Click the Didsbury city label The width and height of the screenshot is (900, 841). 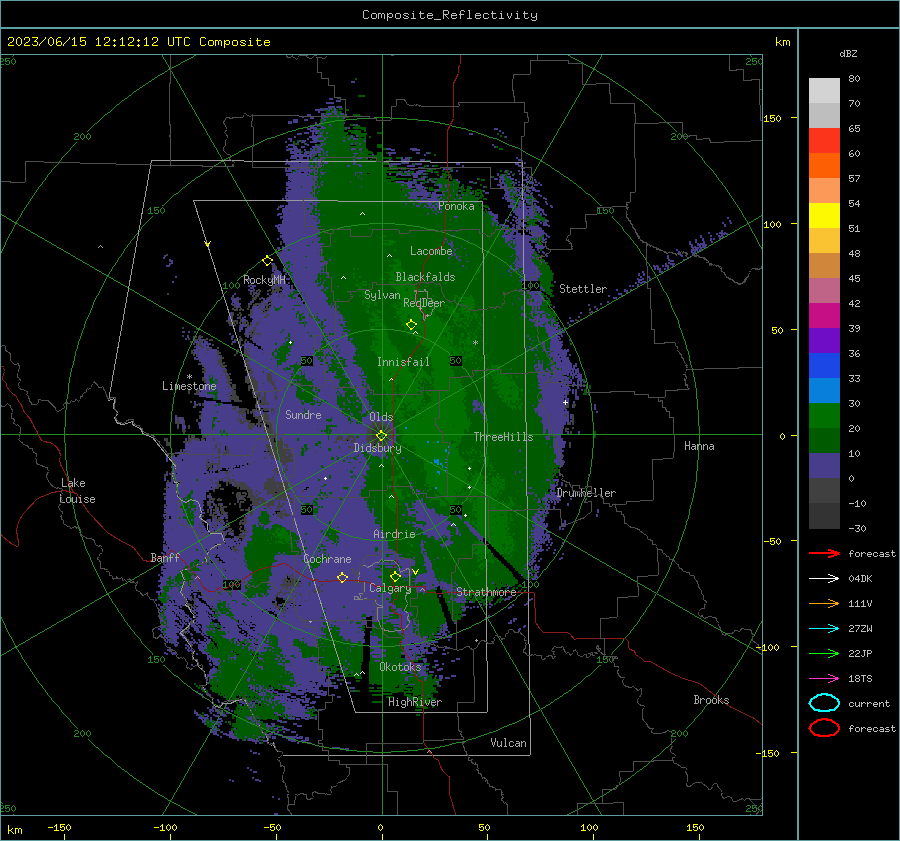click(377, 448)
